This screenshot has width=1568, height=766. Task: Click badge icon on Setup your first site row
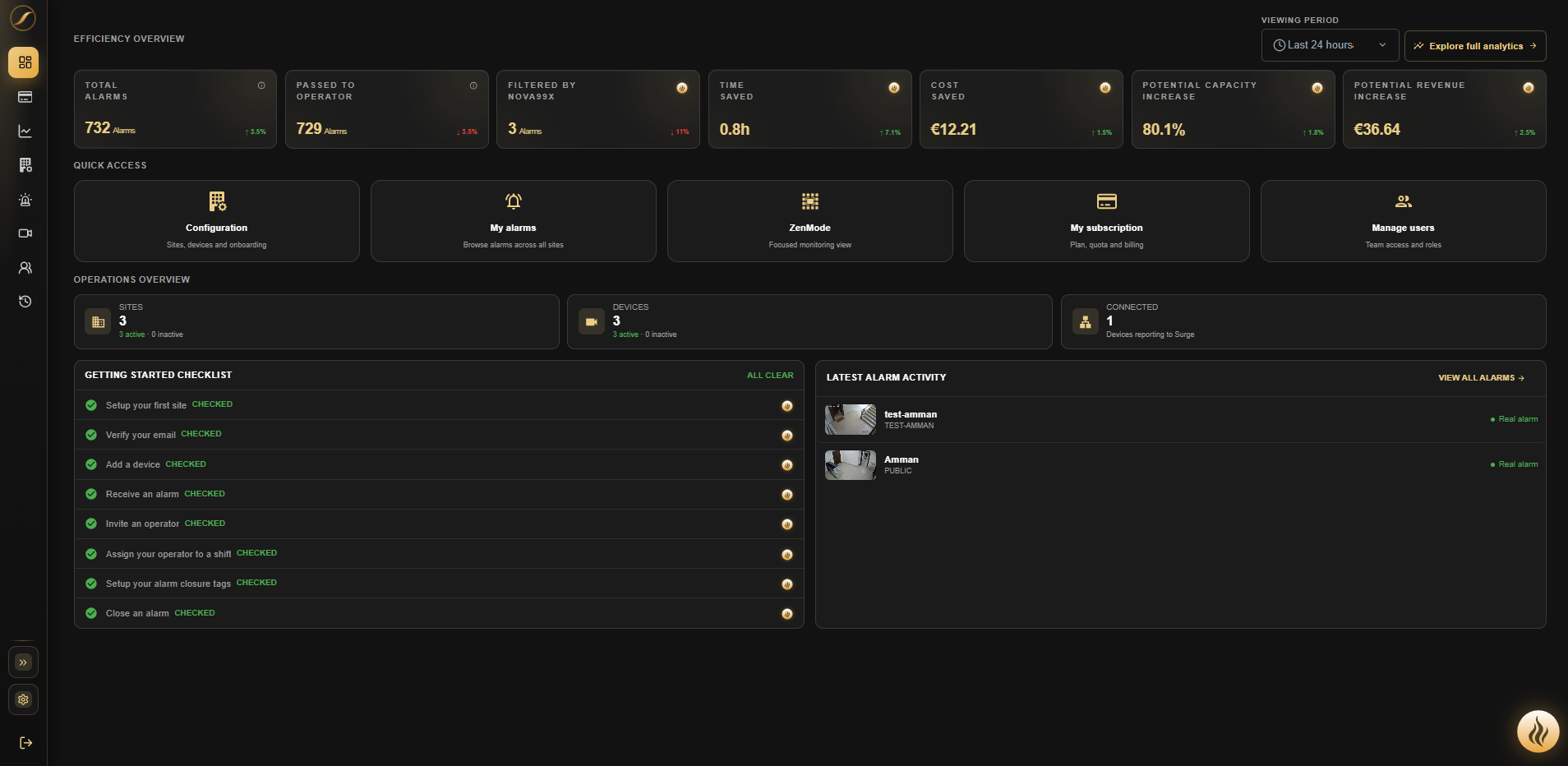tap(787, 406)
